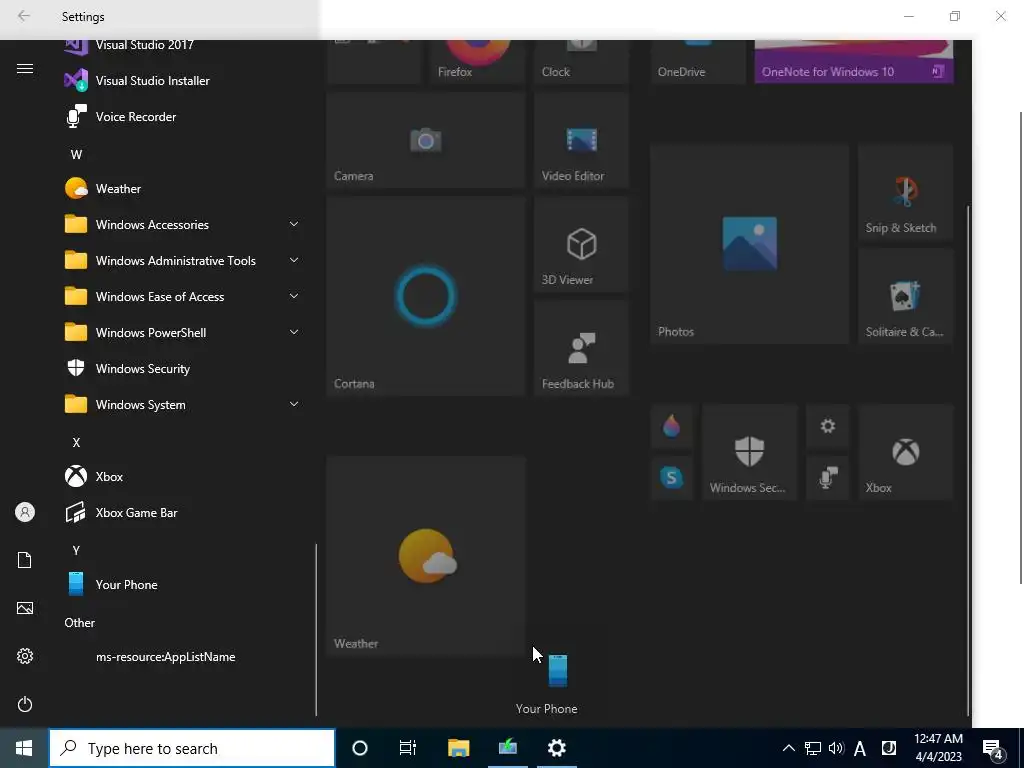Launch Voice Recorder app
The image size is (1024, 768).
(x=183, y=117)
